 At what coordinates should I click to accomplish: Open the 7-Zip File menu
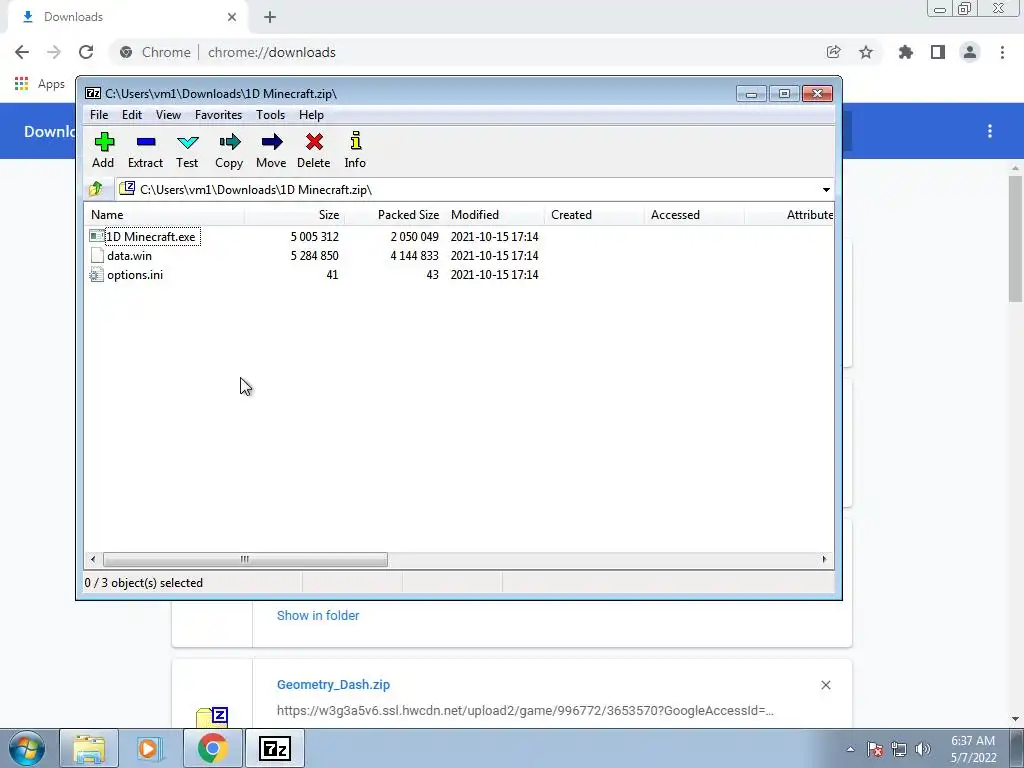click(x=99, y=115)
